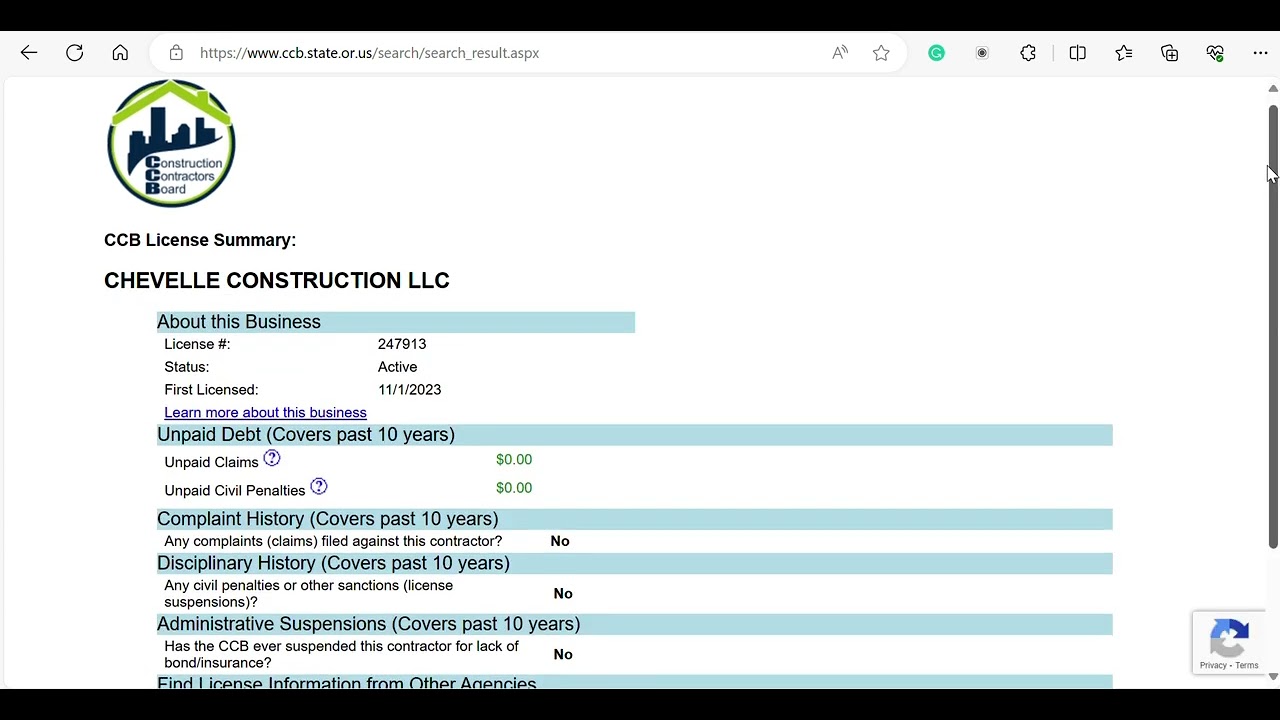1280x720 pixels.
Task: Click the civil penalties answer No
Action: point(563,593)
